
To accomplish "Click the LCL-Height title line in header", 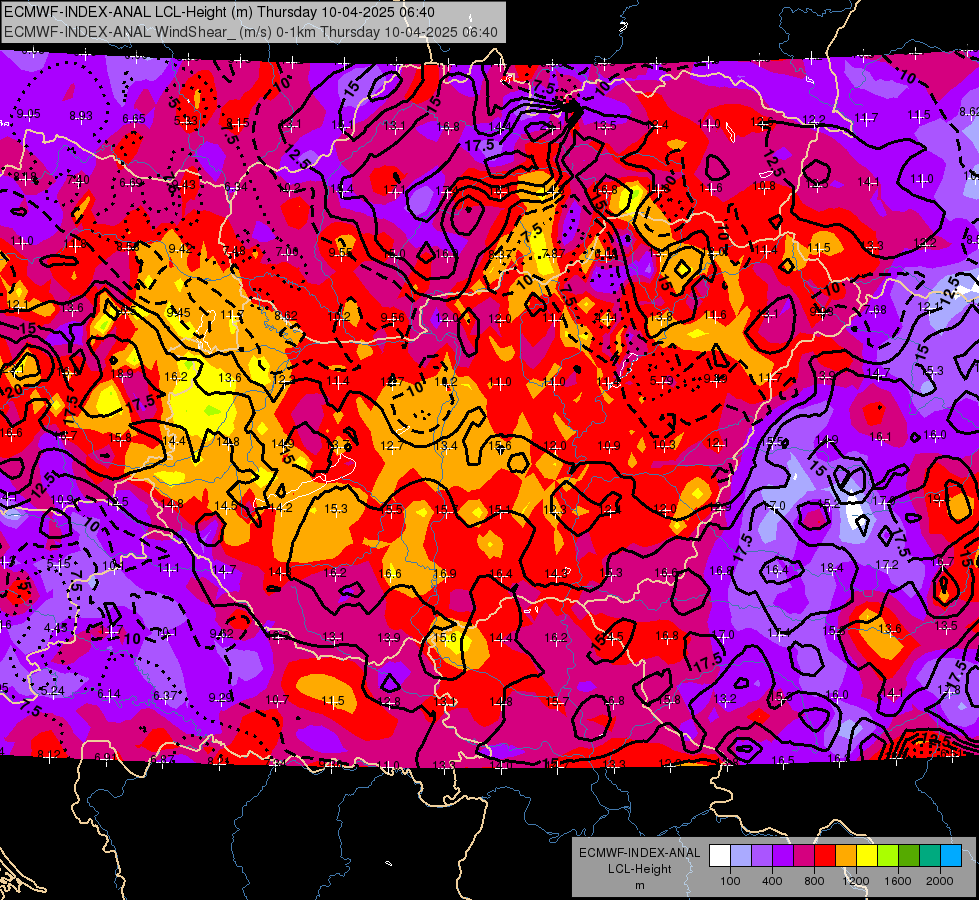I will click(x=219, y=12).
